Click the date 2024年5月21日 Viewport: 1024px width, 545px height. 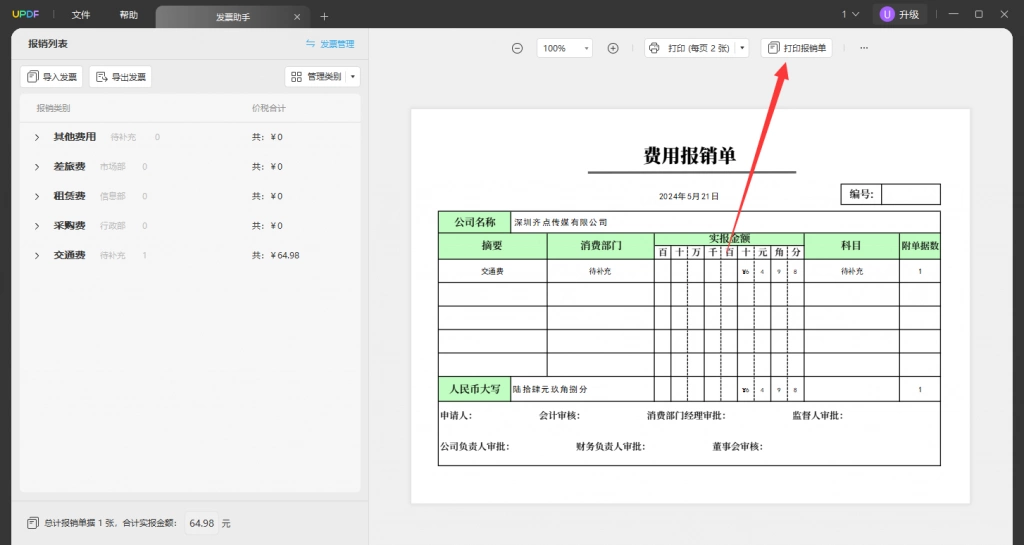pos(688,196)
